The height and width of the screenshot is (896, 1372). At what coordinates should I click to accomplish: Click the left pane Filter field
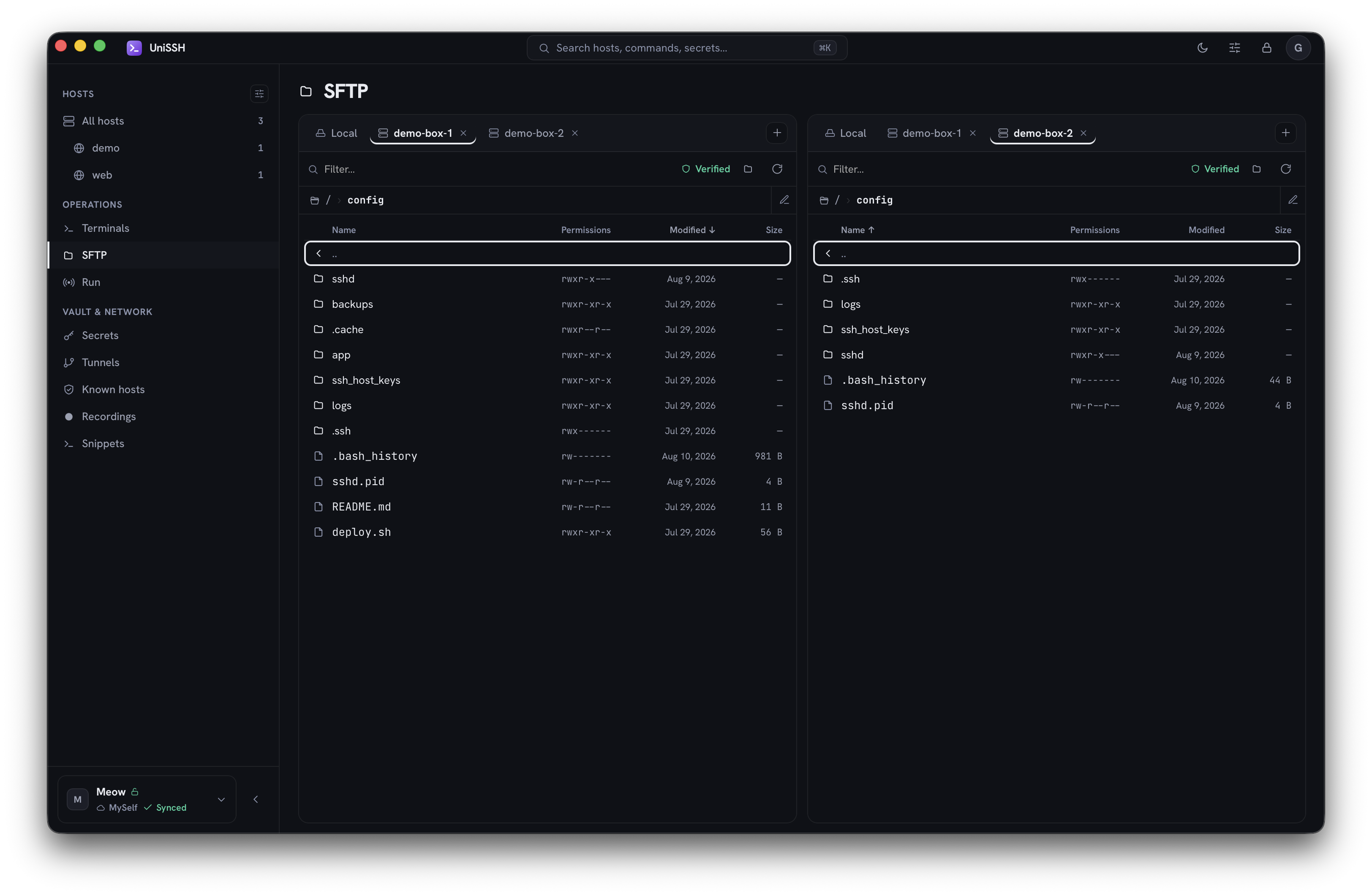tap(490, 169)
